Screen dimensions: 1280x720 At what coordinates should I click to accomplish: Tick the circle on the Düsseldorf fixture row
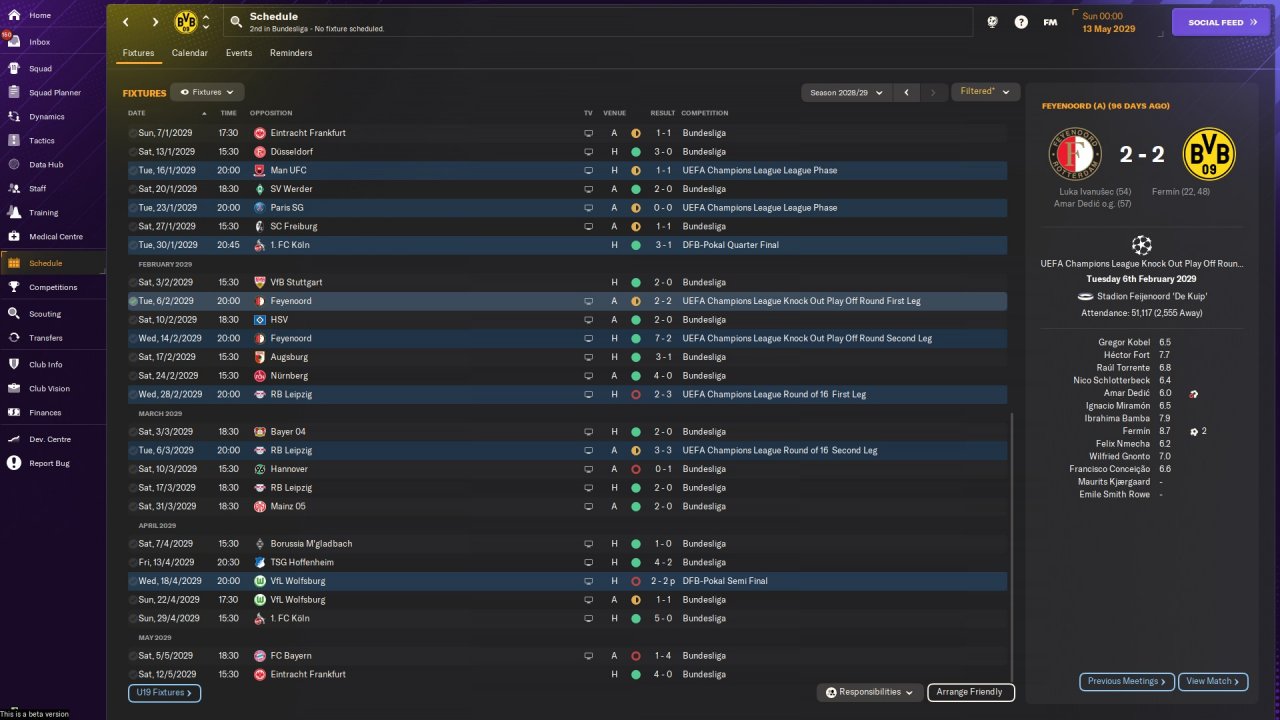[x=133, y=152]
